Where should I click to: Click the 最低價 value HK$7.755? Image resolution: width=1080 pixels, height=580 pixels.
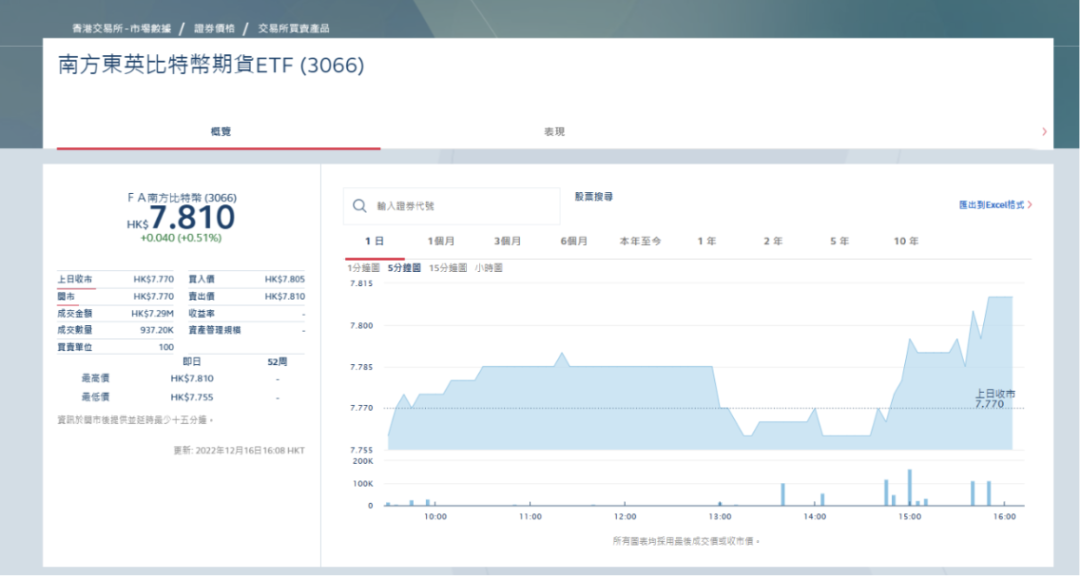coord(192,397)
